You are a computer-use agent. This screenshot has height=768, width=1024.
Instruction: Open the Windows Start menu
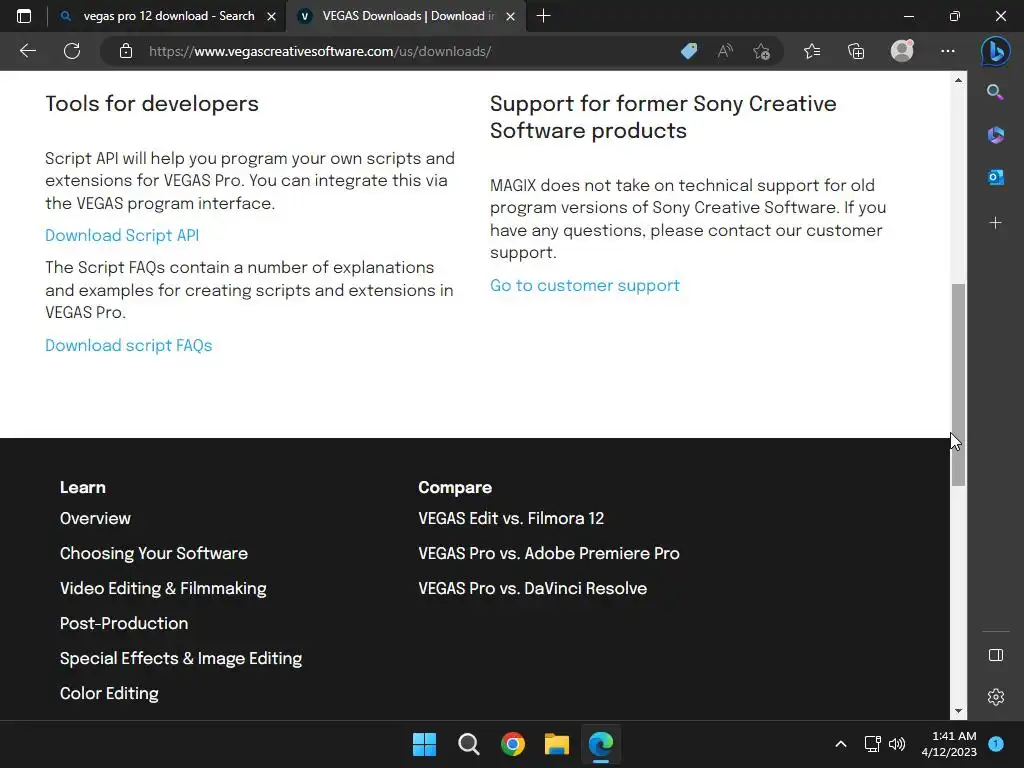point(424,744)
